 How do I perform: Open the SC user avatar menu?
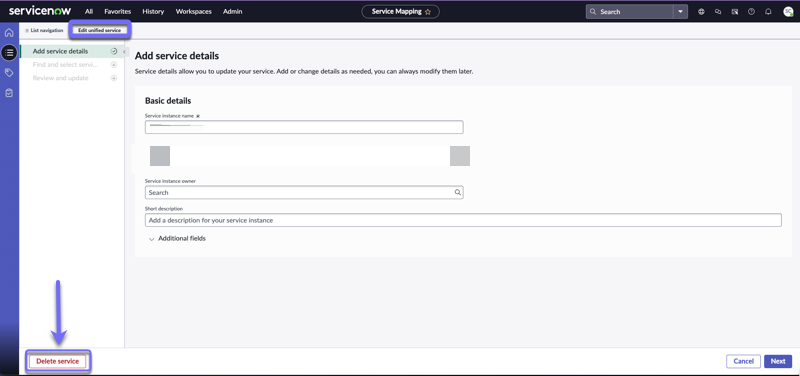[x=788, y=12]
